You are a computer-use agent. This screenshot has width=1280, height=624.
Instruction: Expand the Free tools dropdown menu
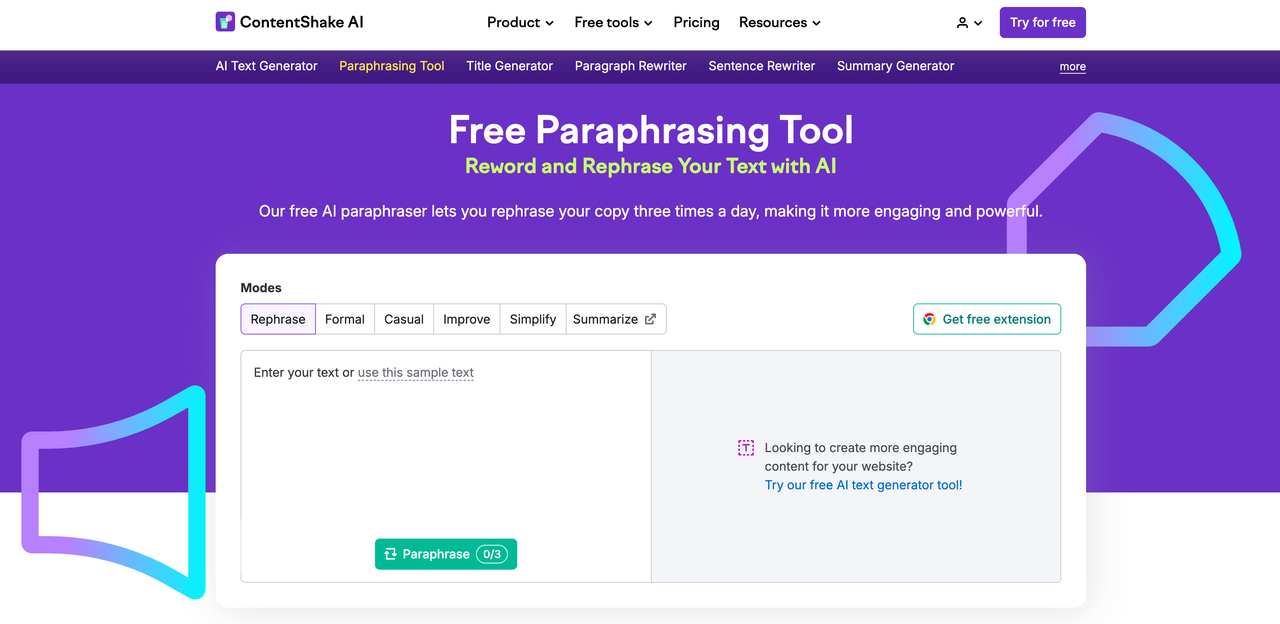coord(613,22)
